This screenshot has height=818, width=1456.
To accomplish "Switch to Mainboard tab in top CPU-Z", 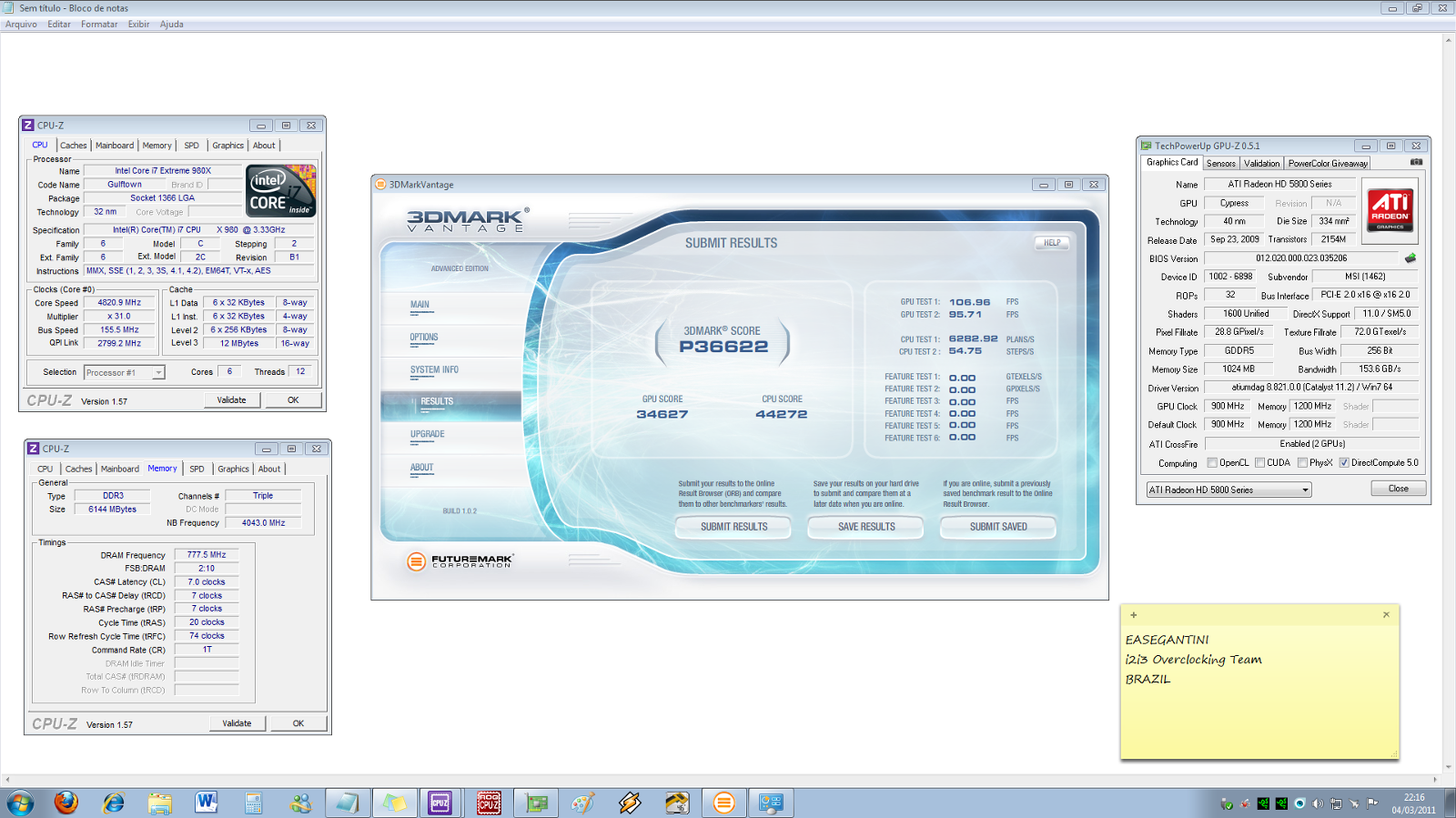I will 115,146.
